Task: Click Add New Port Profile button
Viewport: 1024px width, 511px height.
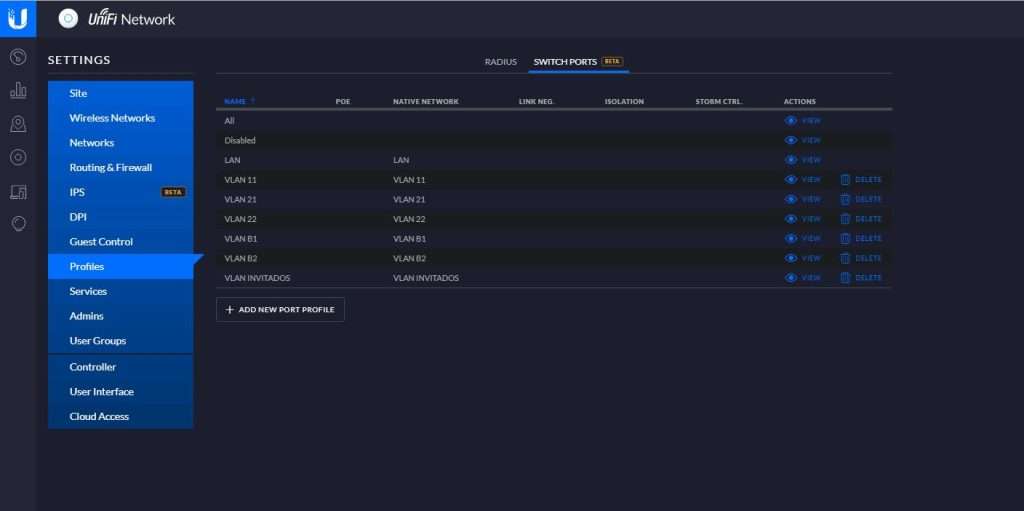Action: coord(280,310)
